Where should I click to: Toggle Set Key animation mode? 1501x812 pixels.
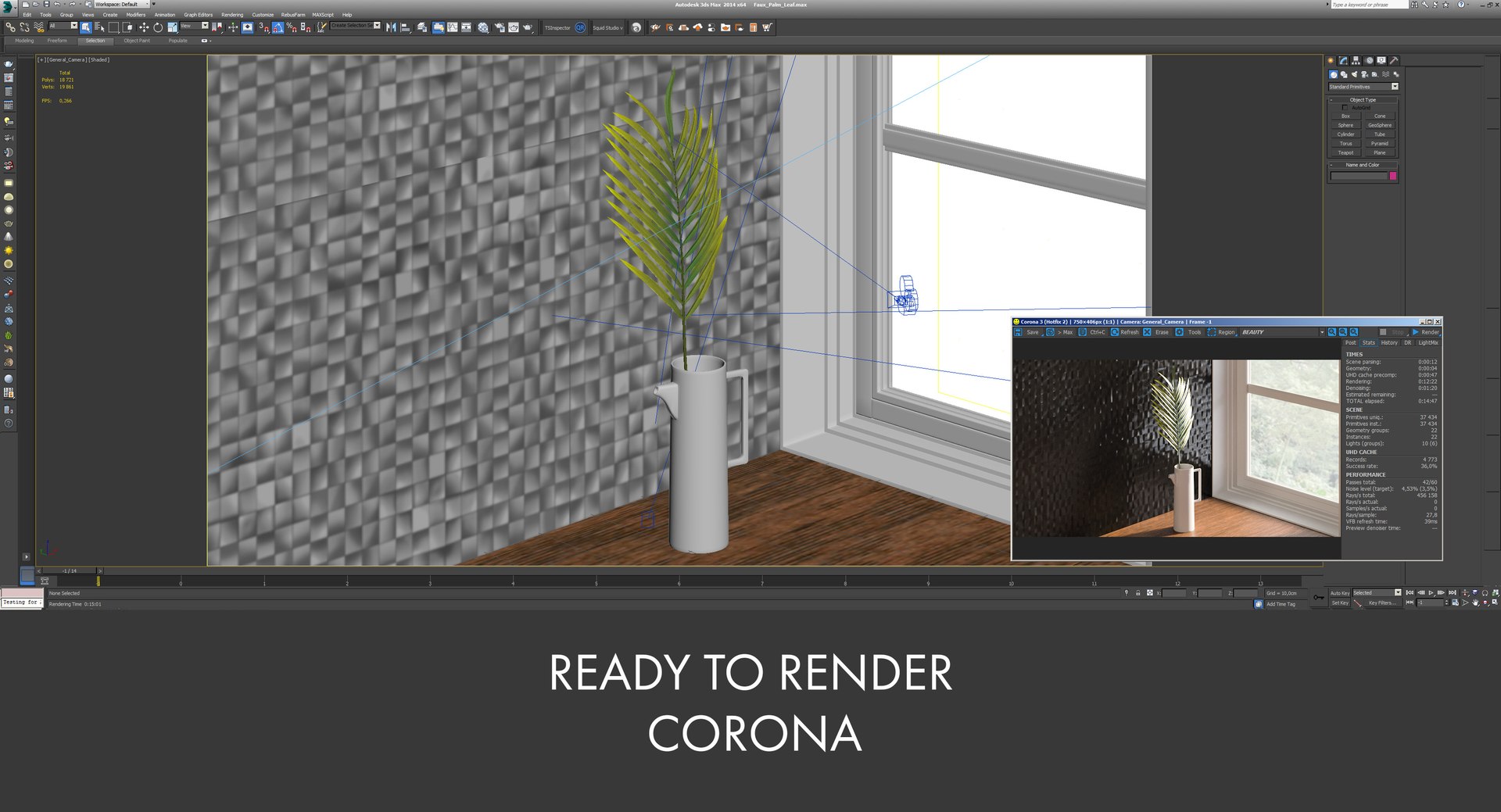click(1340, 603)
